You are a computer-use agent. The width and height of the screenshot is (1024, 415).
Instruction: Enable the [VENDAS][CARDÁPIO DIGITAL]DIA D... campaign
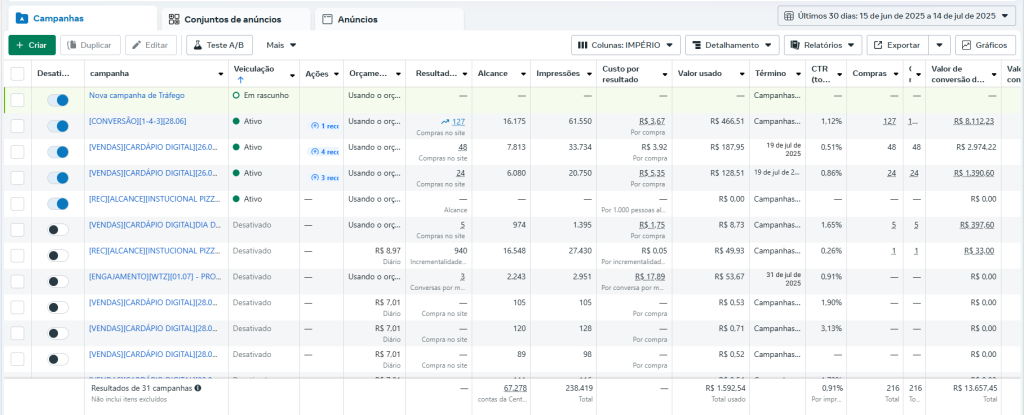(58, 229)
